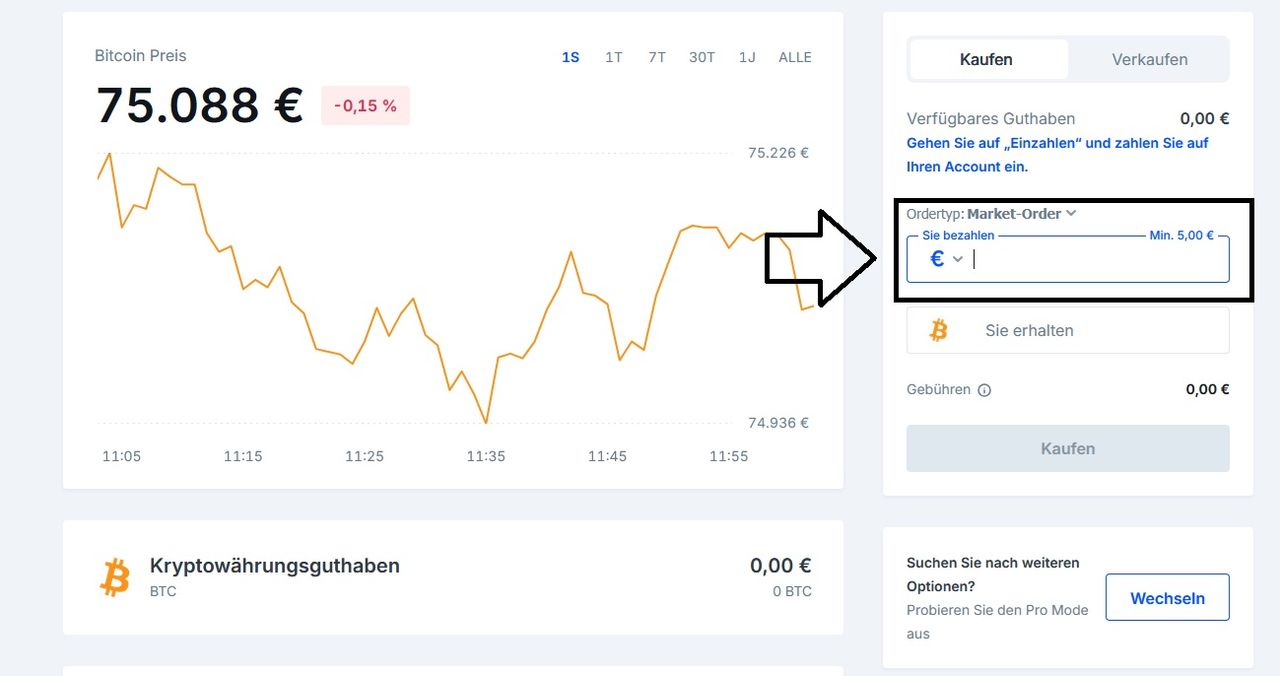Click the -0,15 % price change badge

(365, 105)
